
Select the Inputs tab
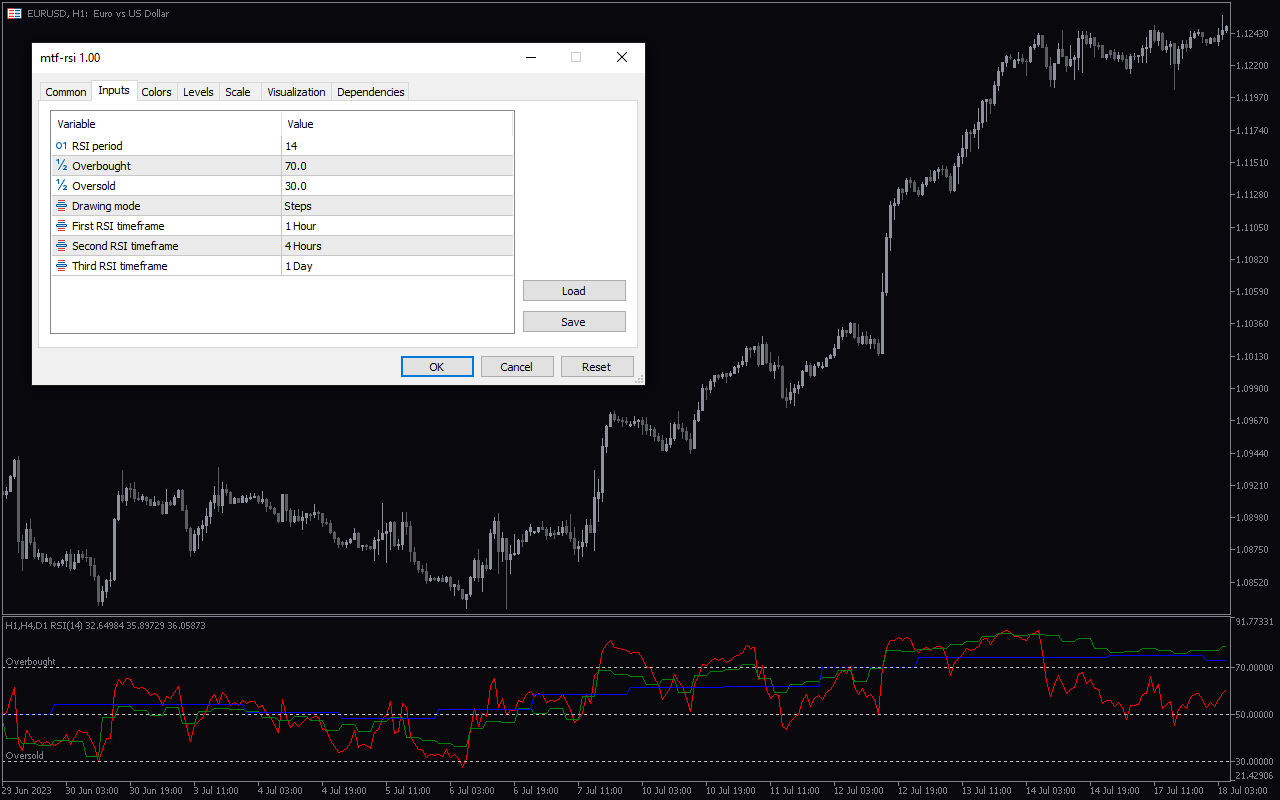pos(114,91)
